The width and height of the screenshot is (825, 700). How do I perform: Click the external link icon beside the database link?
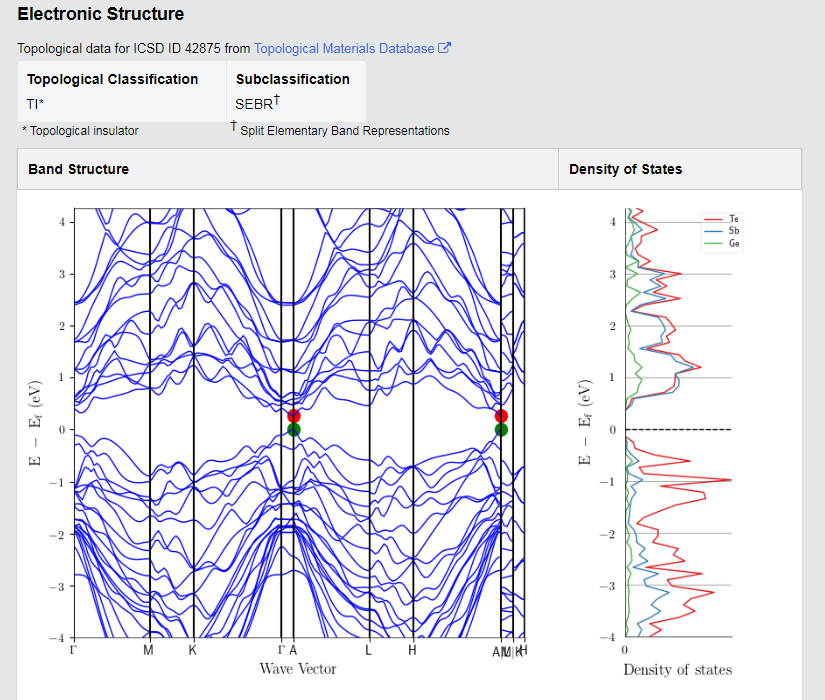coord(445,48)
